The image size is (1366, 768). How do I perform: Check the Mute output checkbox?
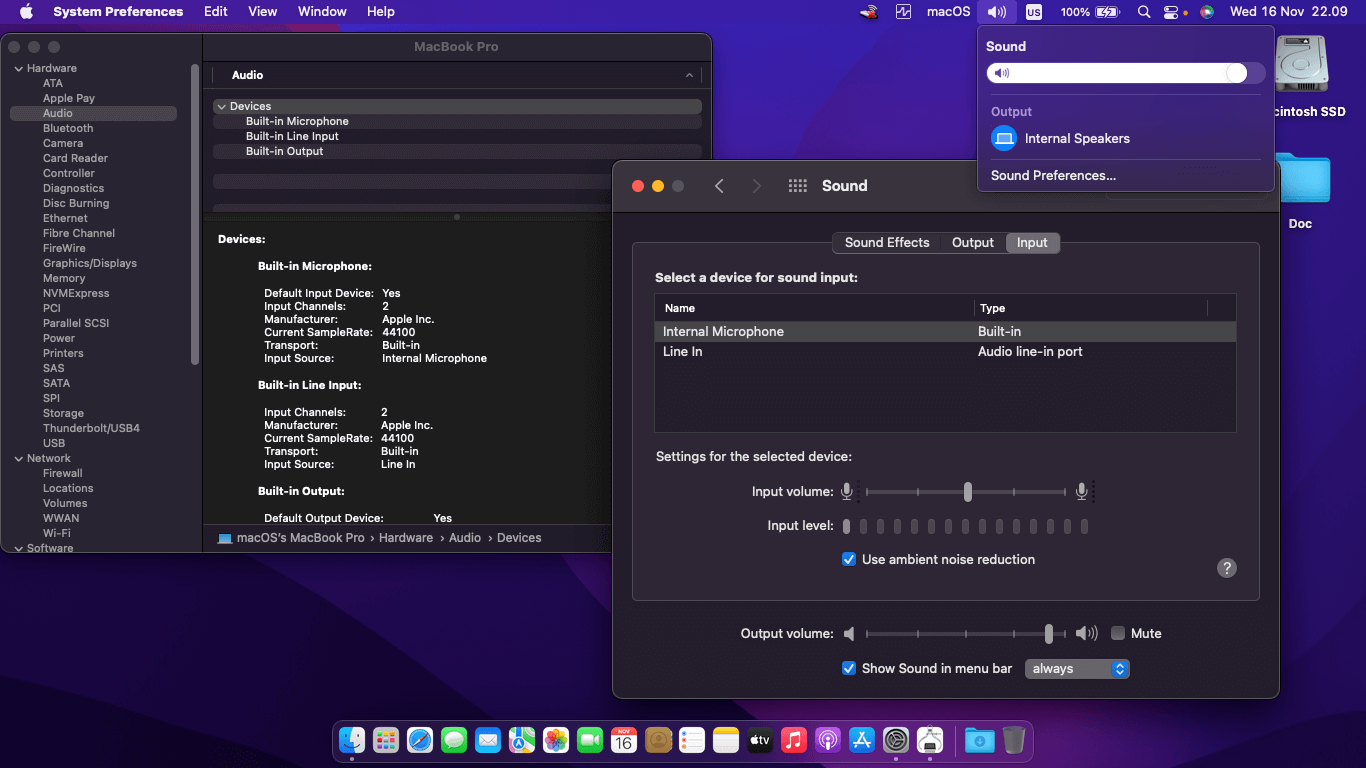[1118, 633]
